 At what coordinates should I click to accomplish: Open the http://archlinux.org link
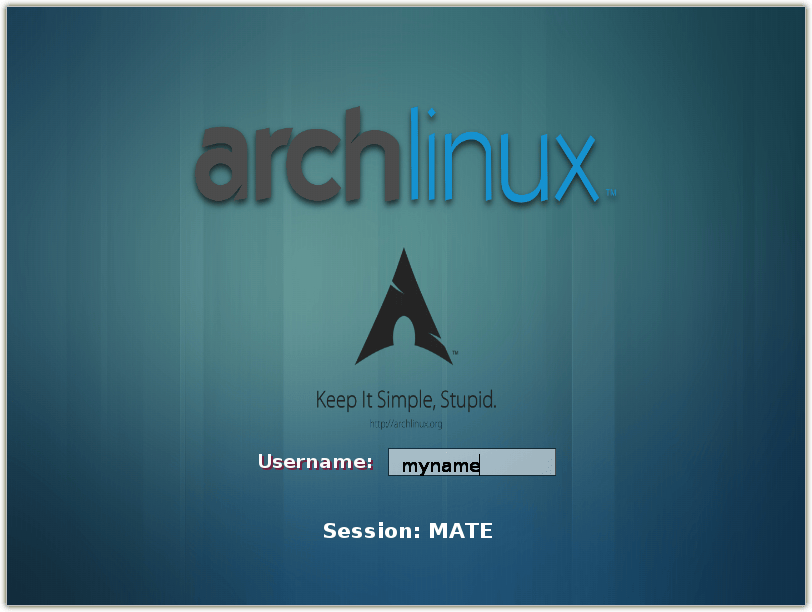tap(405, 424)
